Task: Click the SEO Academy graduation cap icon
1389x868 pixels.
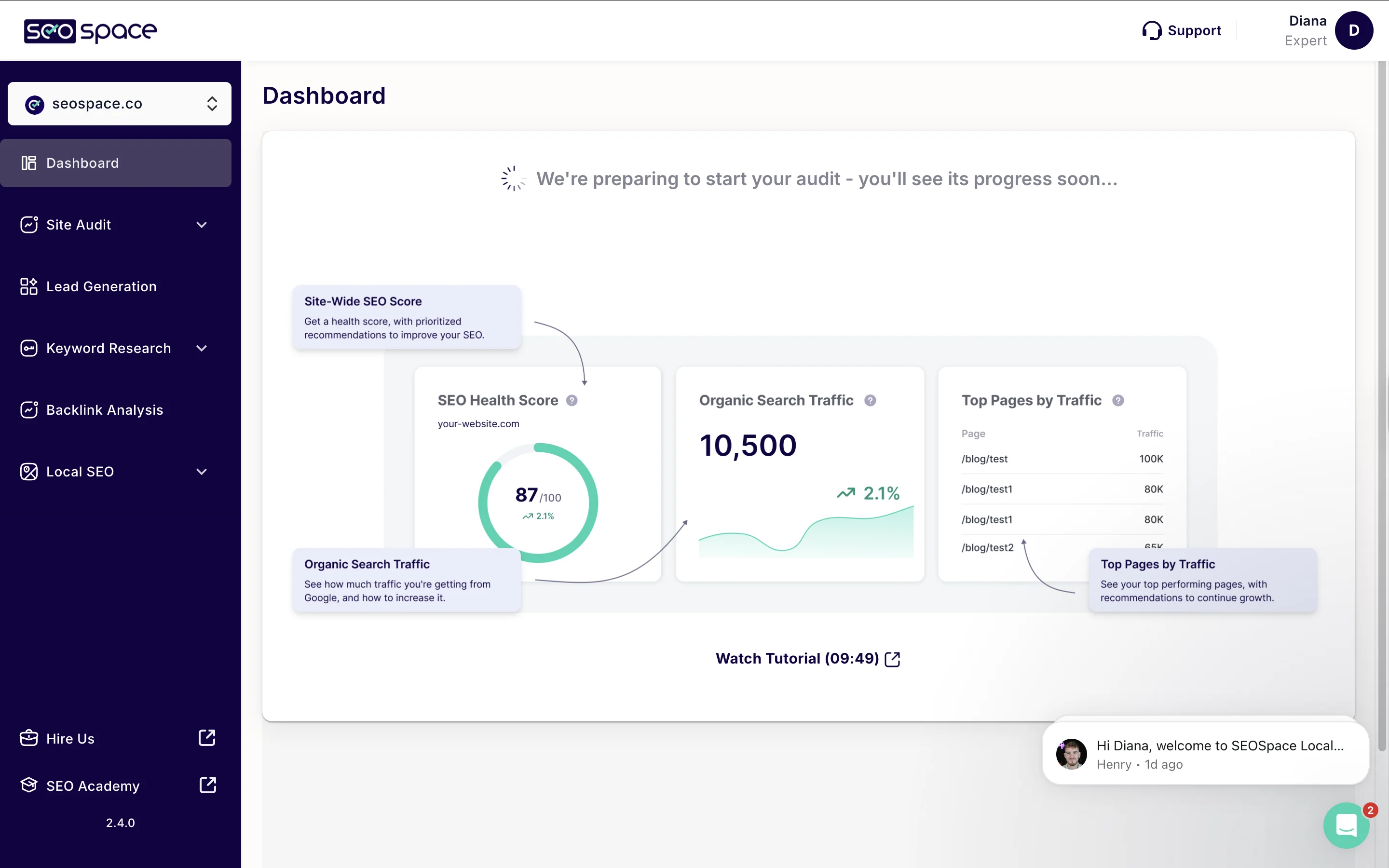Action: [x=29, y=786]
